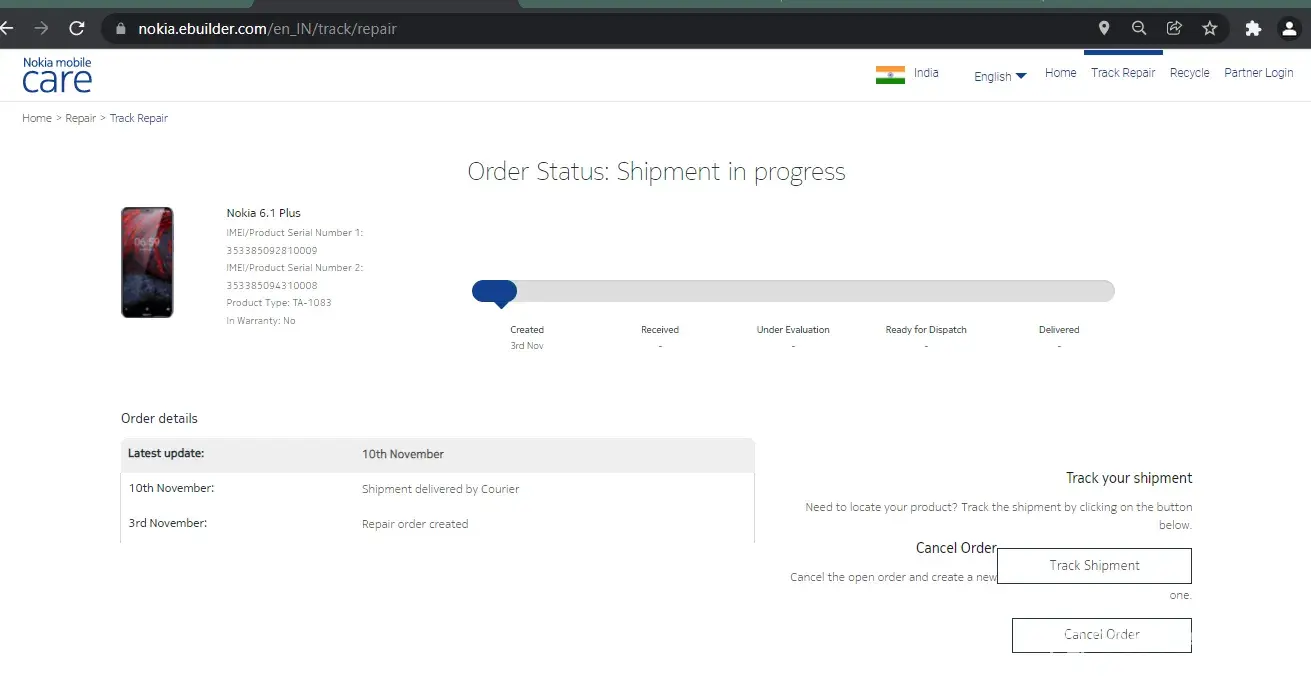Click the Track Shipment button

point(1094,565)
